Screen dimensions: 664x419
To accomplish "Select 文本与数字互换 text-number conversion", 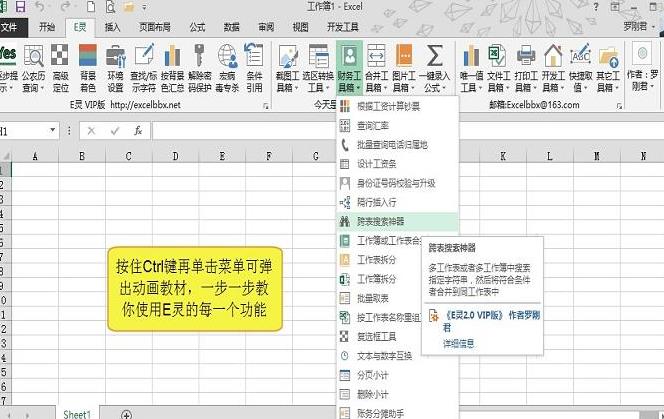I will (385, 355).
